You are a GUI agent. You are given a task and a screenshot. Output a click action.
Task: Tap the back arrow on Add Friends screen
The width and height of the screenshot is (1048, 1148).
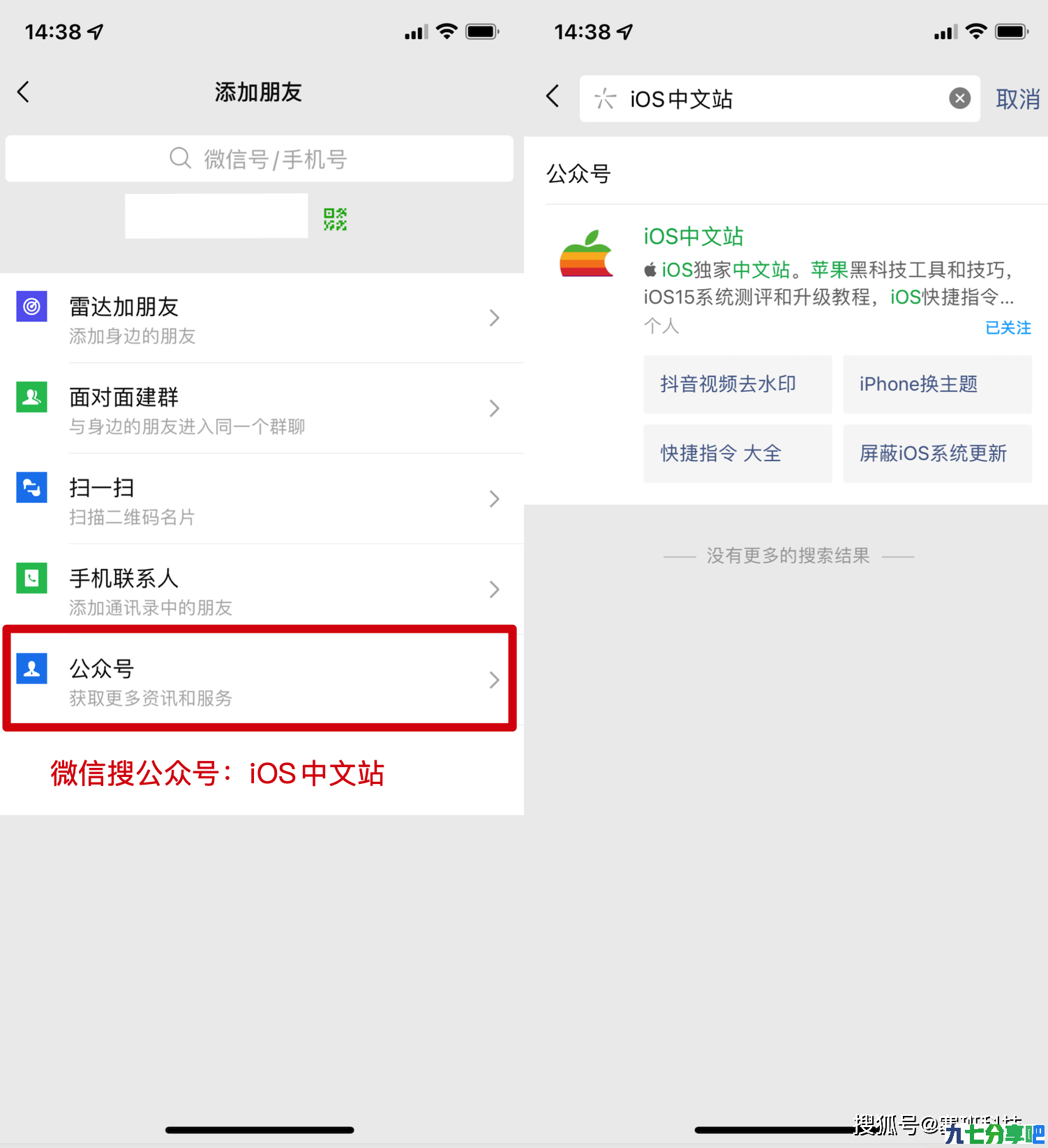point(23,92)
